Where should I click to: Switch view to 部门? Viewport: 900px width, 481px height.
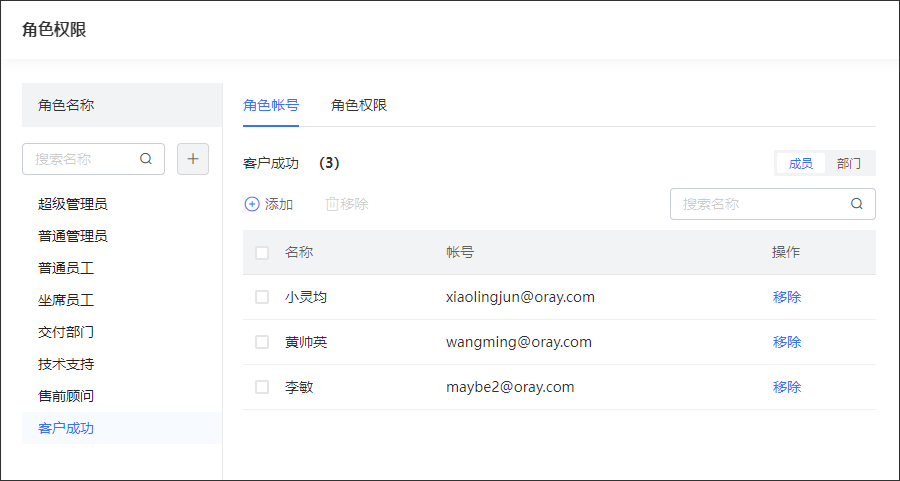point(849,164)
